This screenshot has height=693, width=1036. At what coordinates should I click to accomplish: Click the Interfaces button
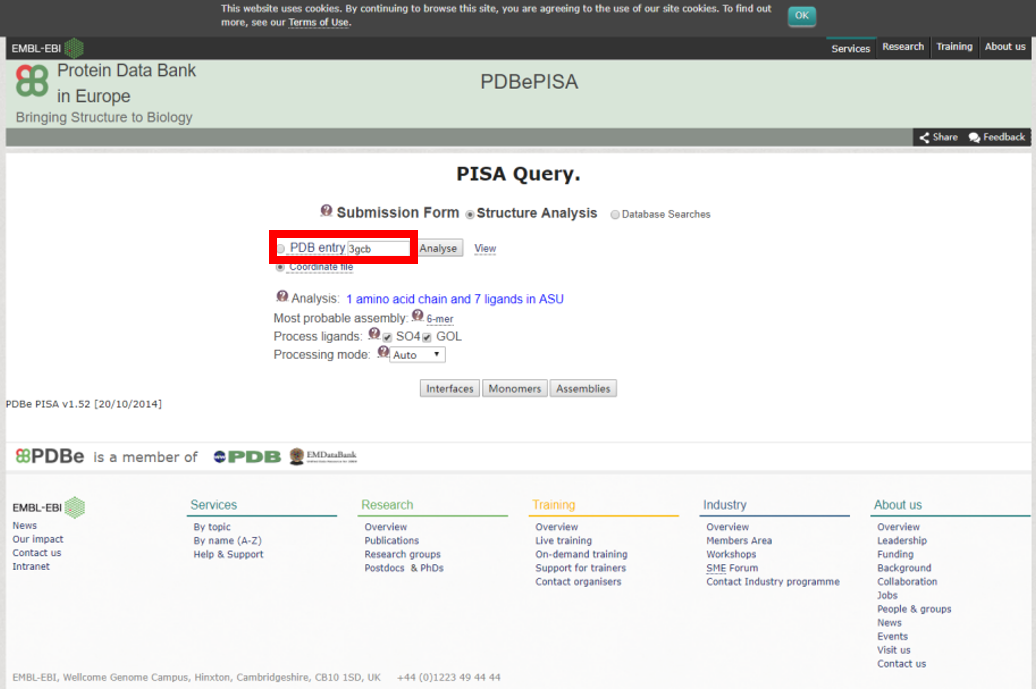tap(450, 389)
